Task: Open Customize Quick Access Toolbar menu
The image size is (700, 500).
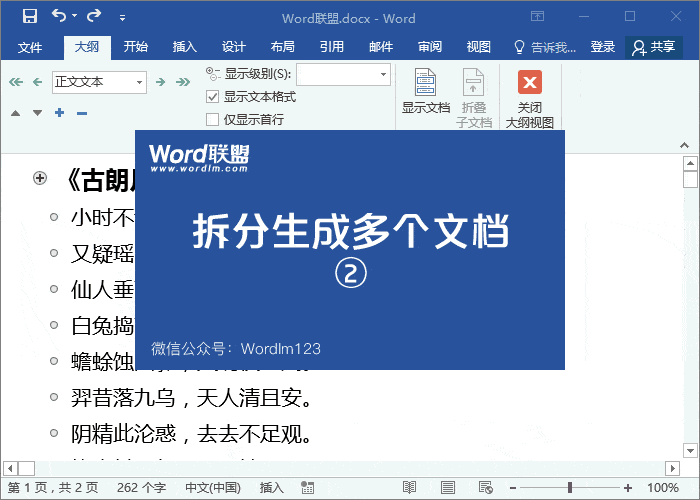Action: (122, 18)
